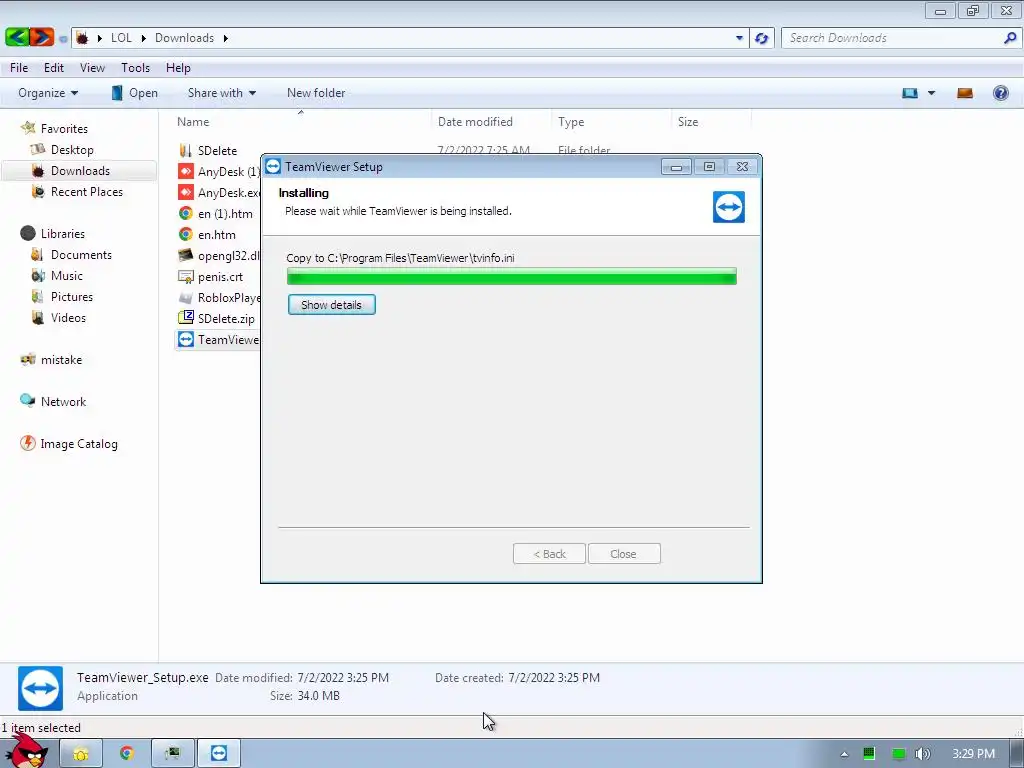This screenshot has width=1024, height=768.
Task: Open the address bar history dropdown
Action: pos(739,38)
